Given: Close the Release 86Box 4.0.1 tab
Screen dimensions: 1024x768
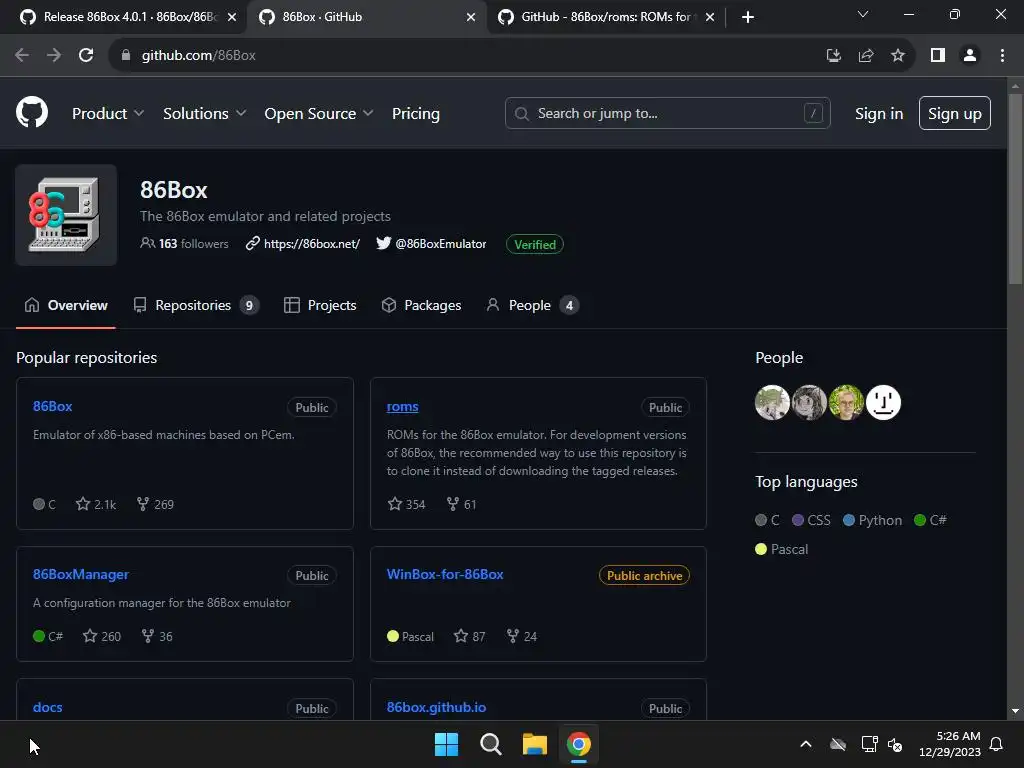Looking at the screenshot, I should 232,17.
